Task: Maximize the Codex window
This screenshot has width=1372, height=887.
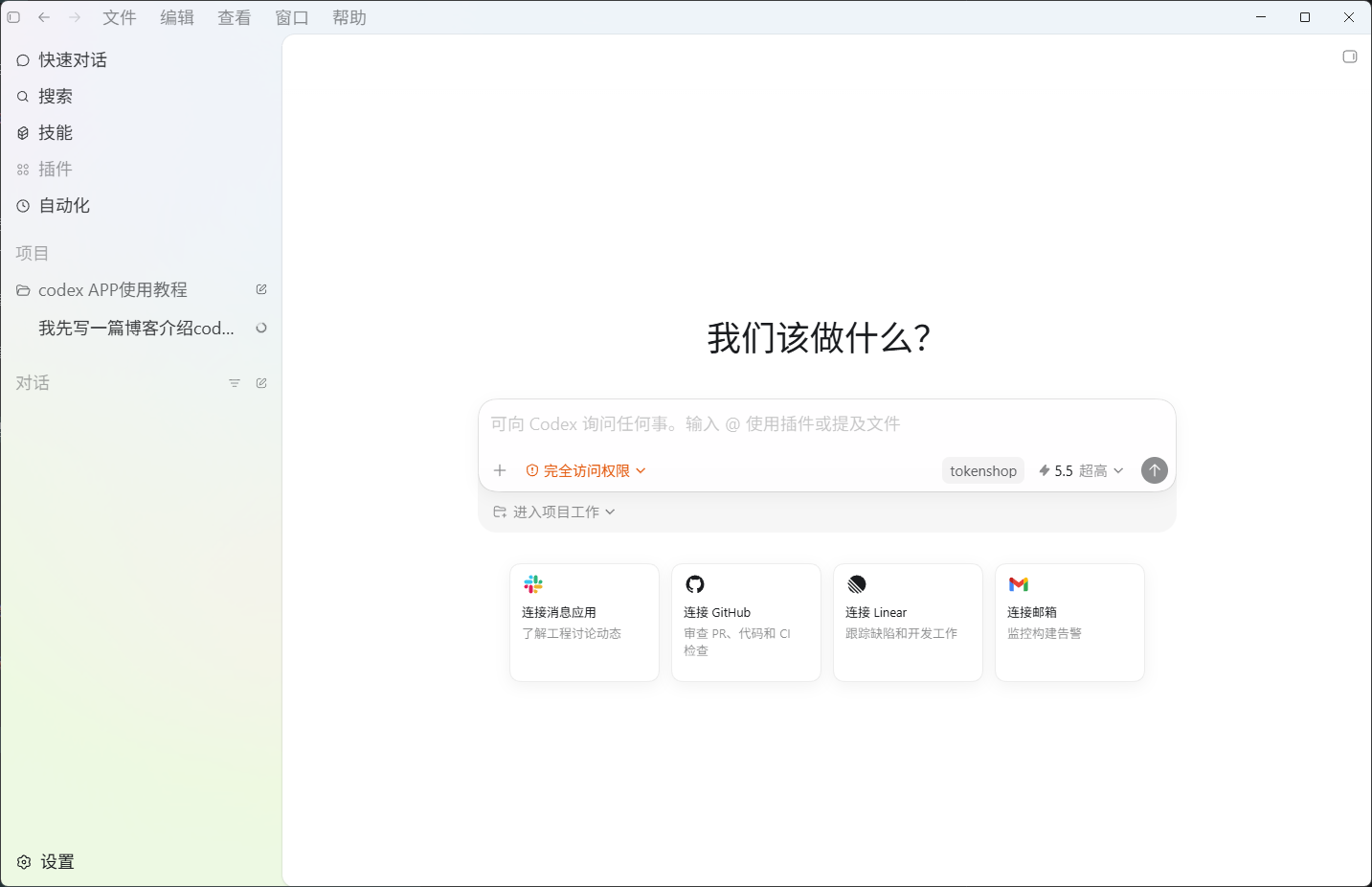Action: click(x=1305, y=17)
